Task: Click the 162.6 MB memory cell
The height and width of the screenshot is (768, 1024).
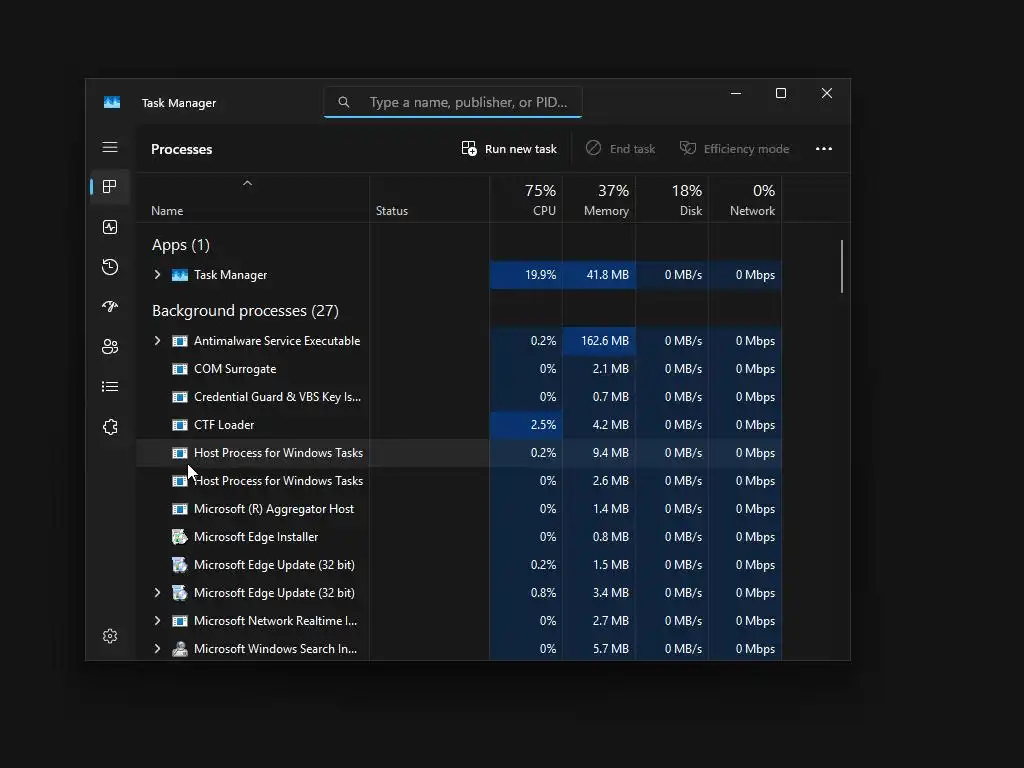Action: [599, 341]
